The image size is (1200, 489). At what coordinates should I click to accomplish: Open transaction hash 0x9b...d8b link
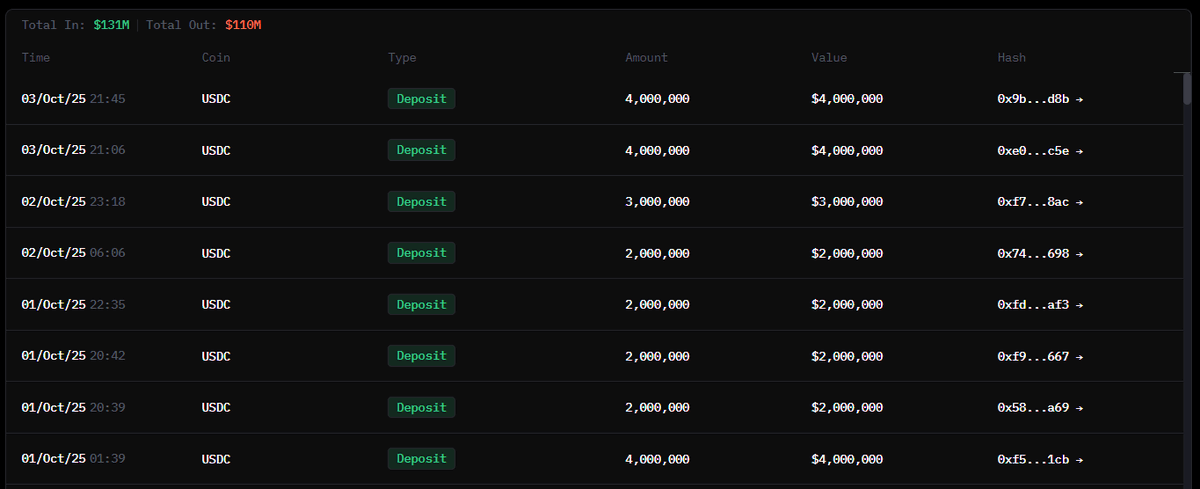click(x=1040, y=99)
